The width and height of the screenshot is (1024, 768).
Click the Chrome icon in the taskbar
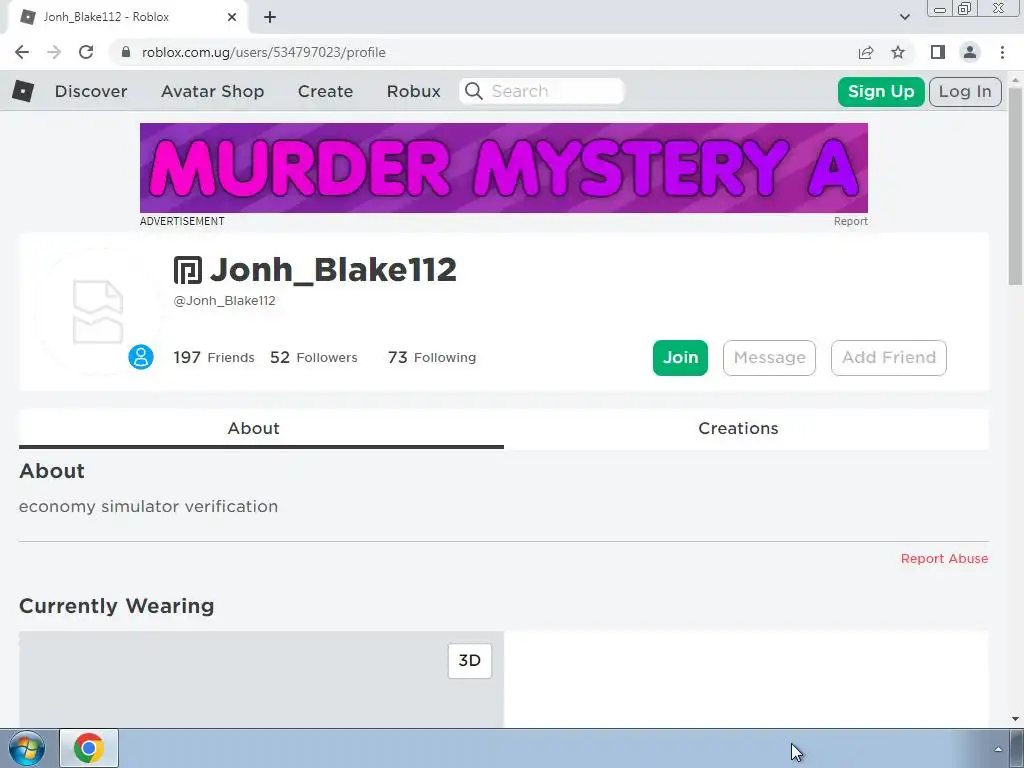(89, 748)
